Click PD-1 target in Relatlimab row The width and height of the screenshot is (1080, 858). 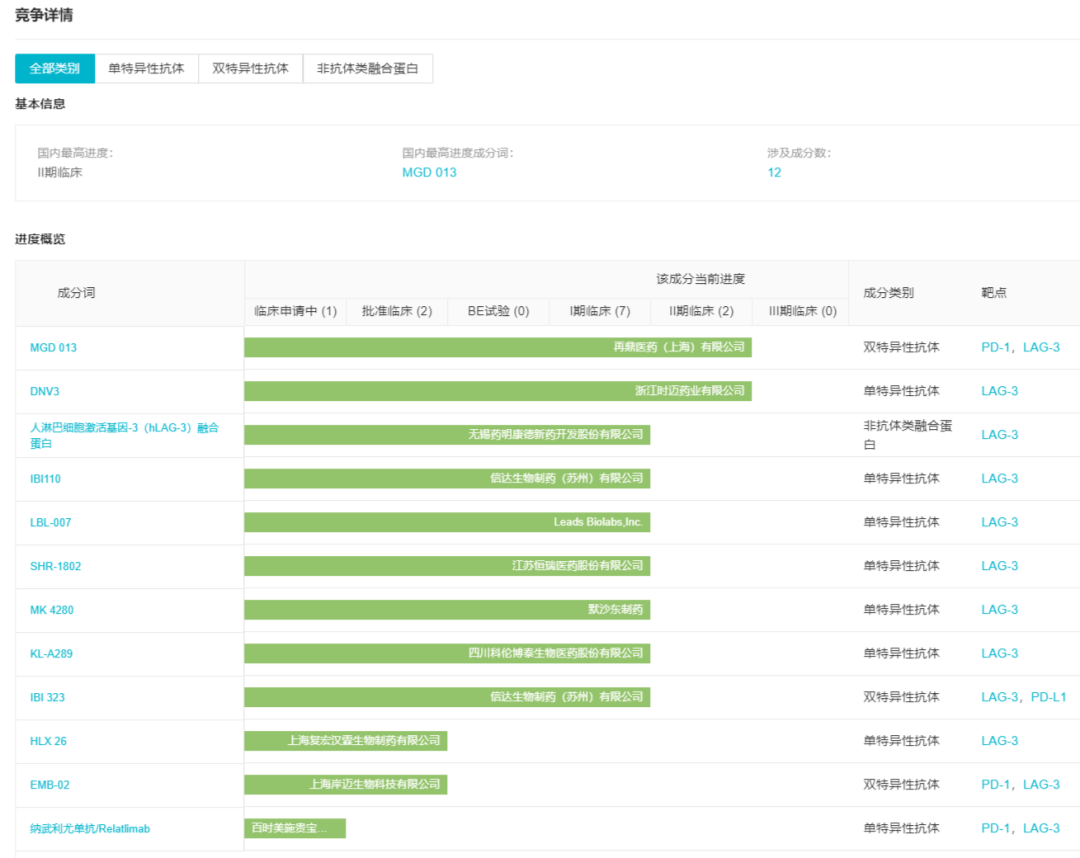(995, 828)
